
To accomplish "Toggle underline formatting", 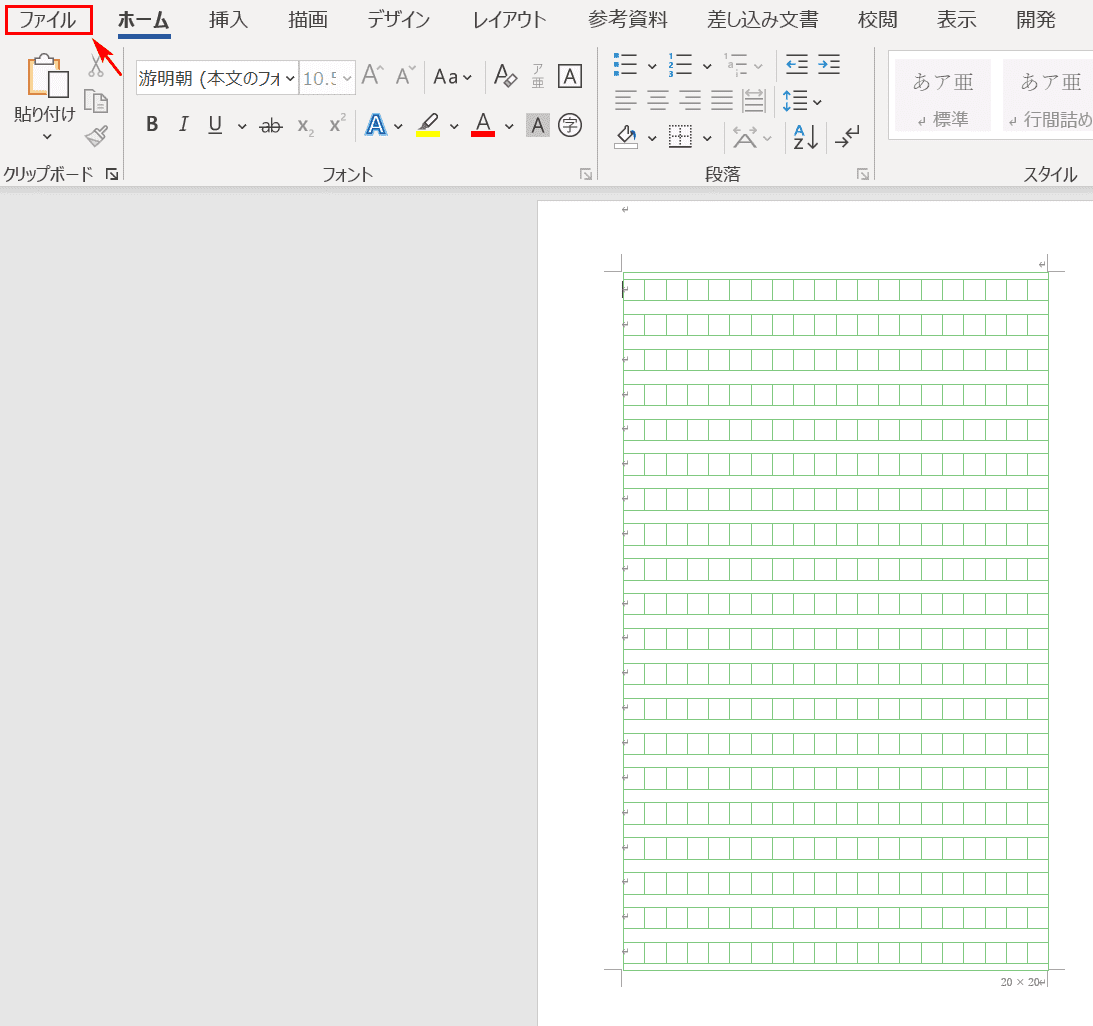I will (215, 125).
